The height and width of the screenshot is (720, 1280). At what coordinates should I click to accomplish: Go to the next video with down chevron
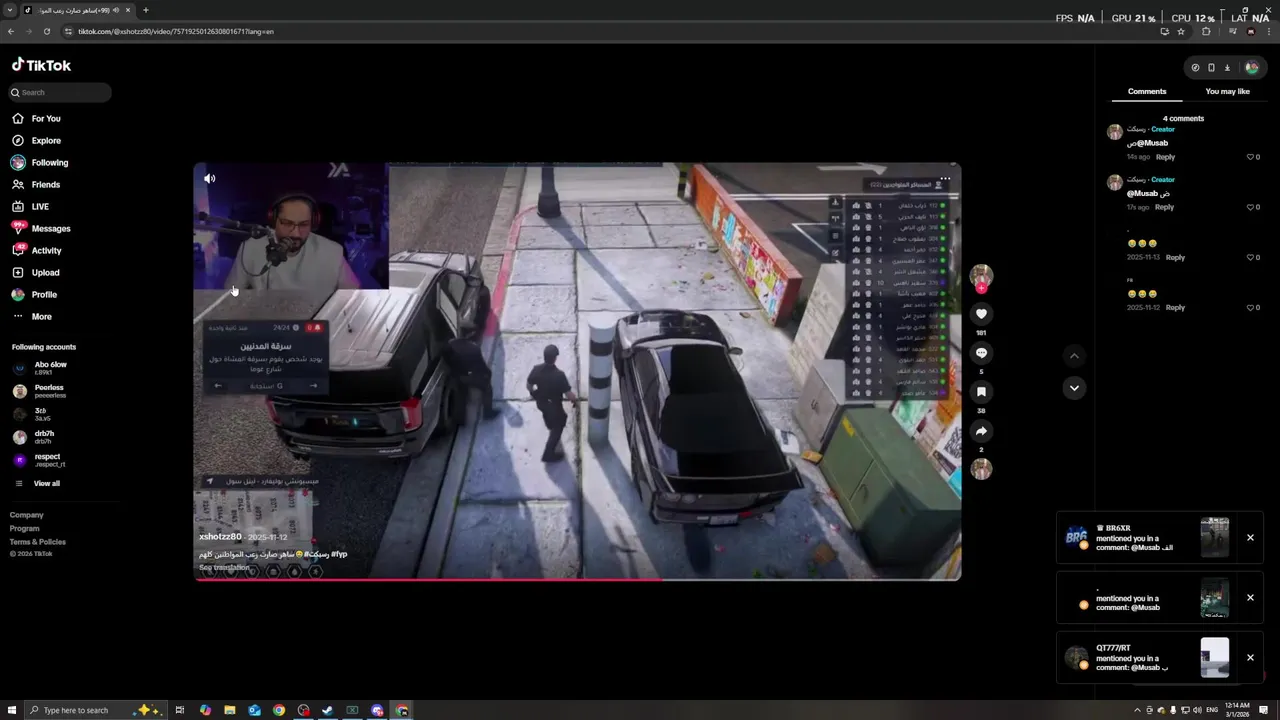tap(1074, 388)
